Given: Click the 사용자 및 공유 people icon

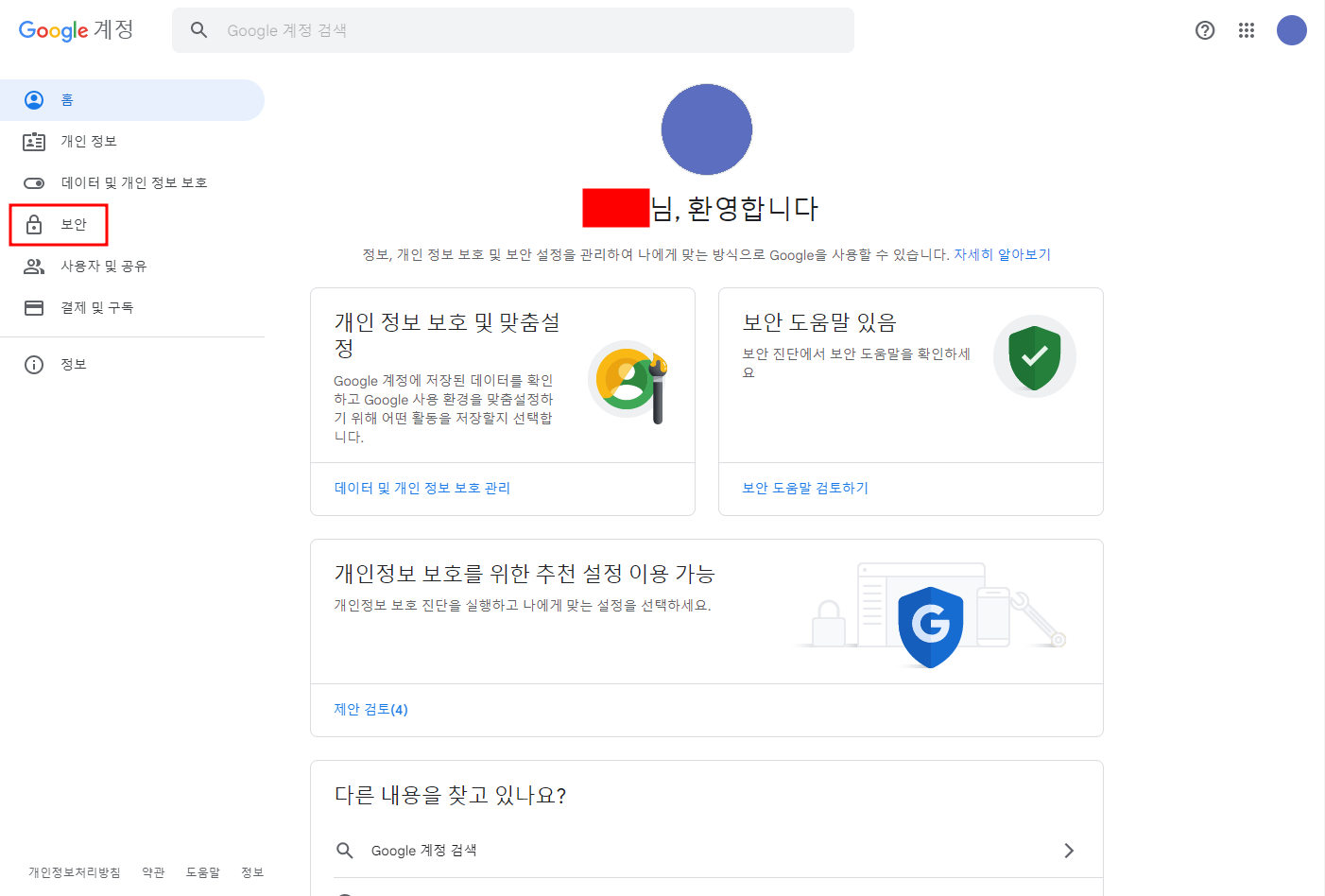Looking at the screenshot, I should point(34,267).
